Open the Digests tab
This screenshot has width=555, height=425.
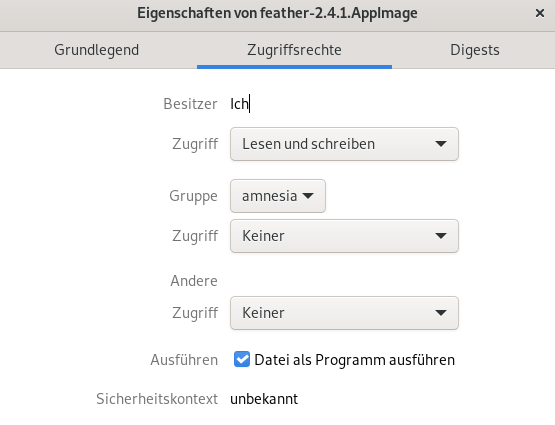tap(475, 50)
